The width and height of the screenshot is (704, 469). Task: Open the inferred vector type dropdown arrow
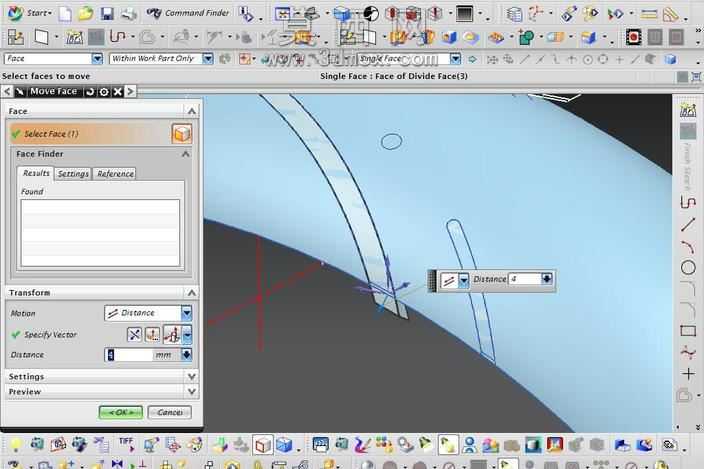(187, 334)
